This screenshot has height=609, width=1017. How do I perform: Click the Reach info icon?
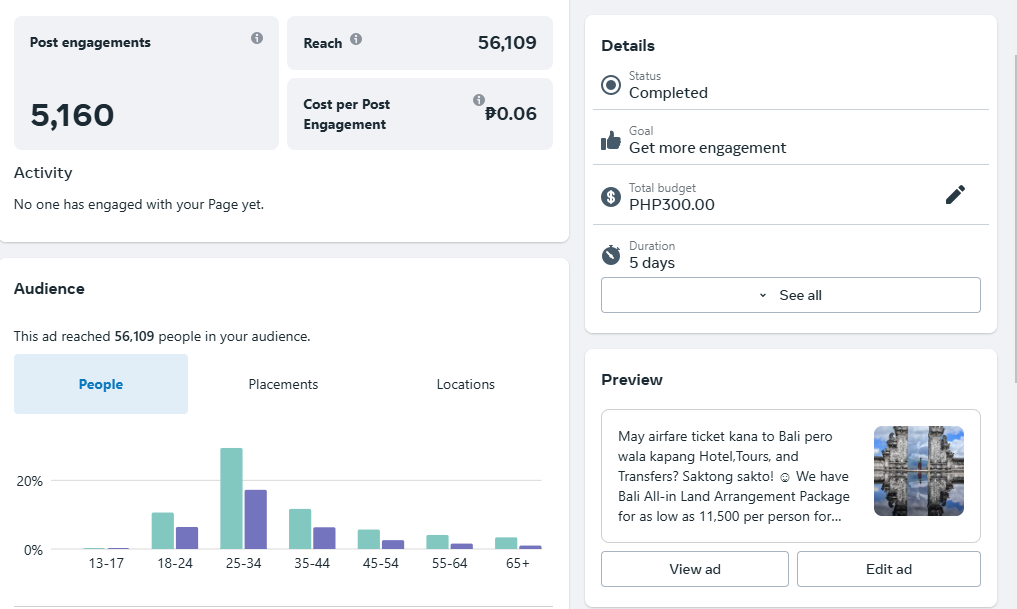pyautogui.click(x=356, y=40)
